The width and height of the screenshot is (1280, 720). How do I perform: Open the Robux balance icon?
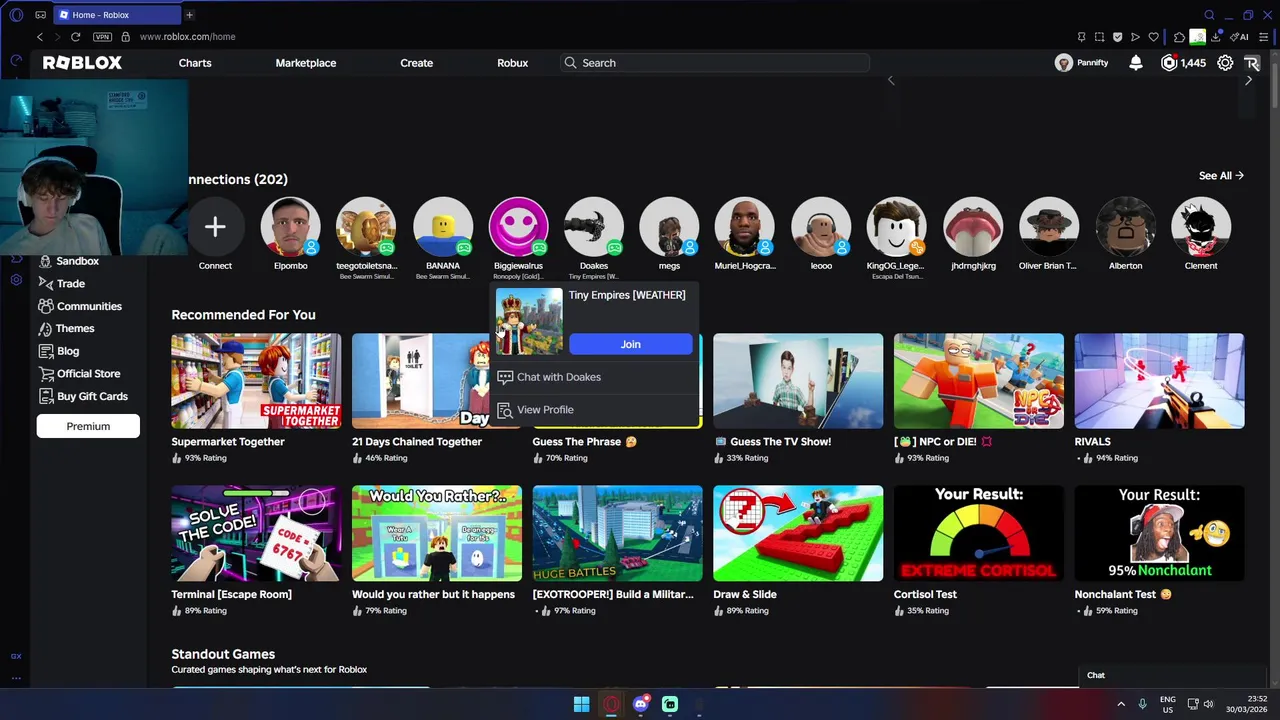pyautogui.click(x=1169, y=63)
